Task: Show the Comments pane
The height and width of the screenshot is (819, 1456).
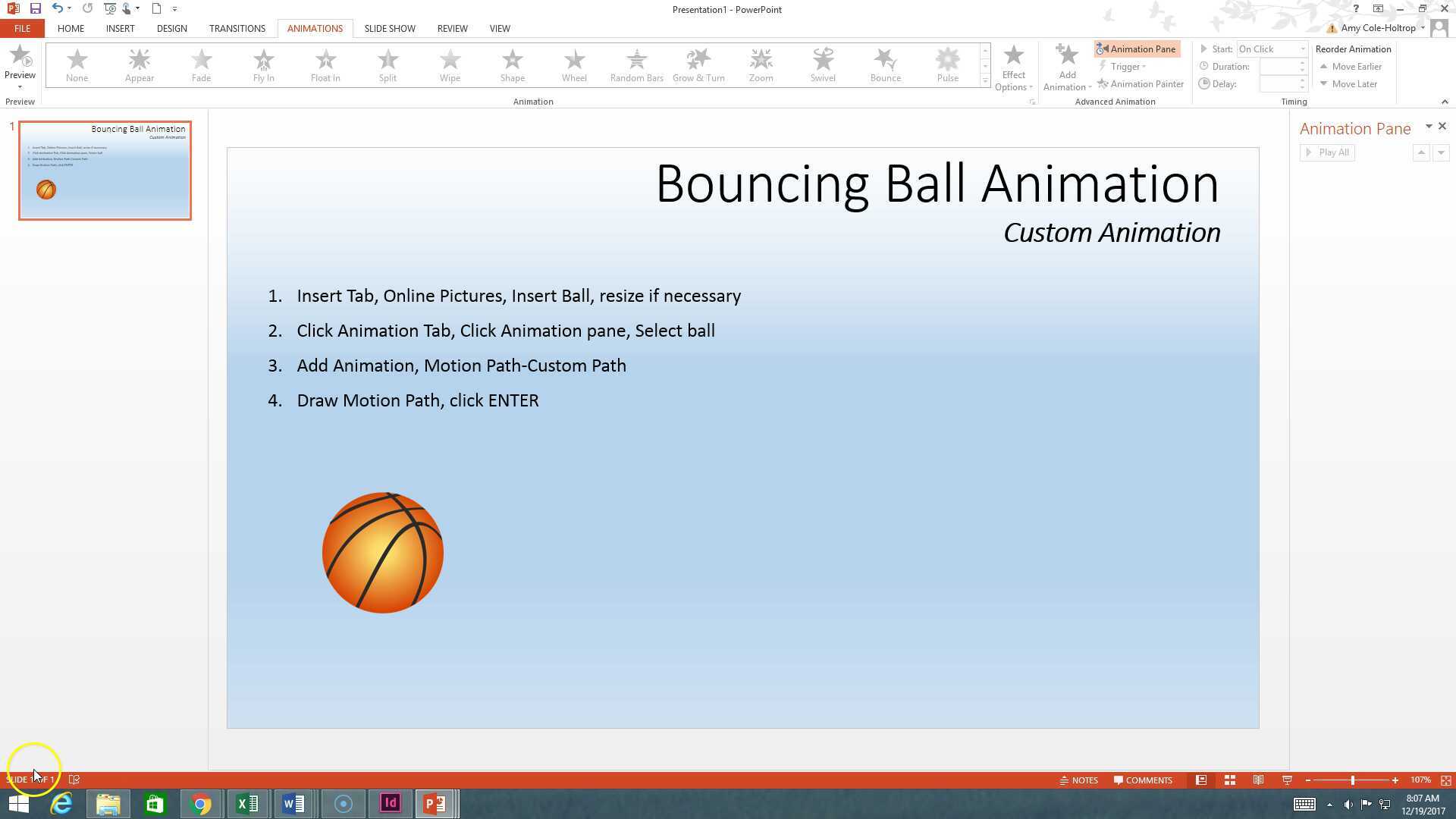Action: tap(1144, 780)
